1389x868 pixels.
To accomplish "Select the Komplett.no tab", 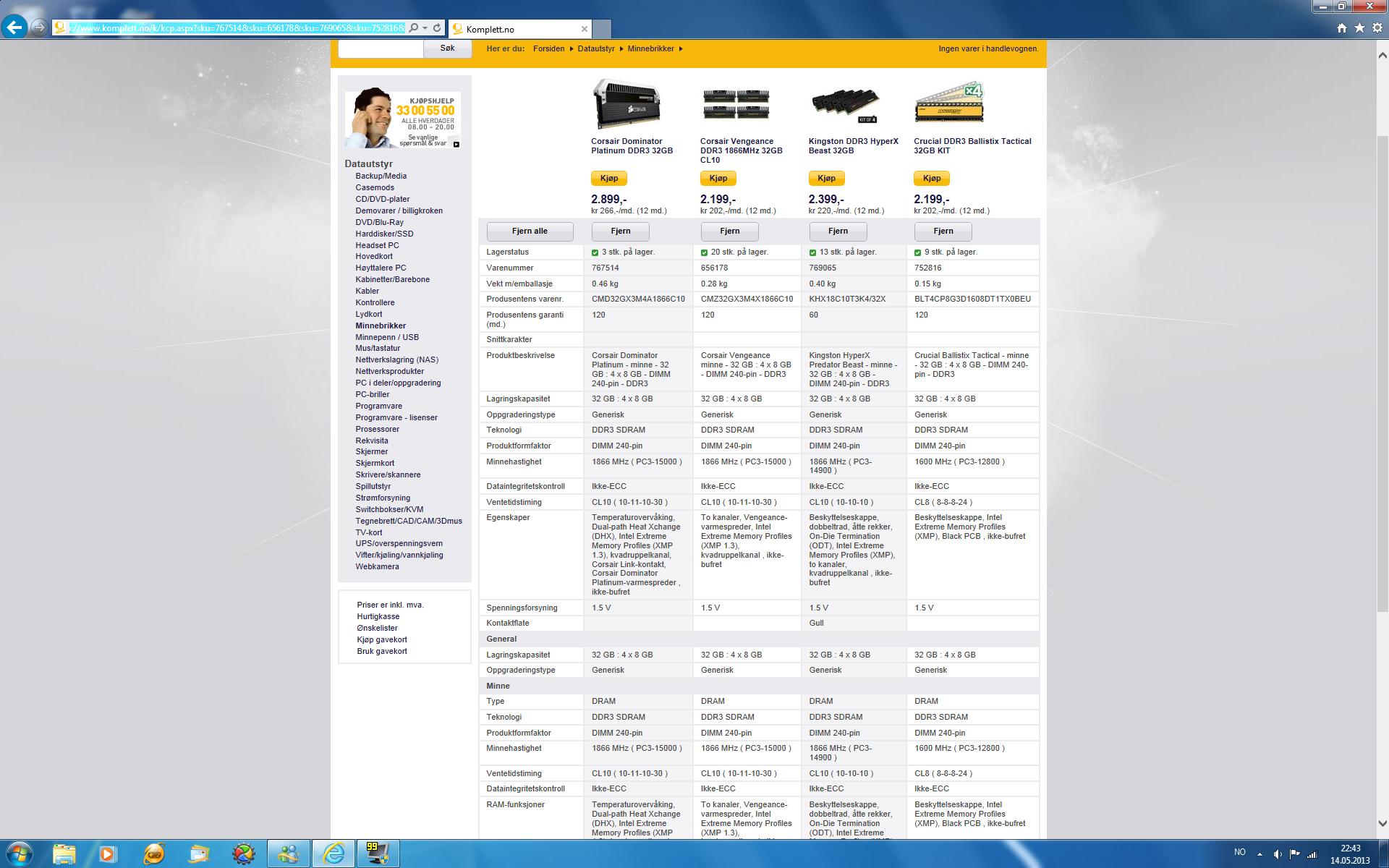I will [519, 29].
